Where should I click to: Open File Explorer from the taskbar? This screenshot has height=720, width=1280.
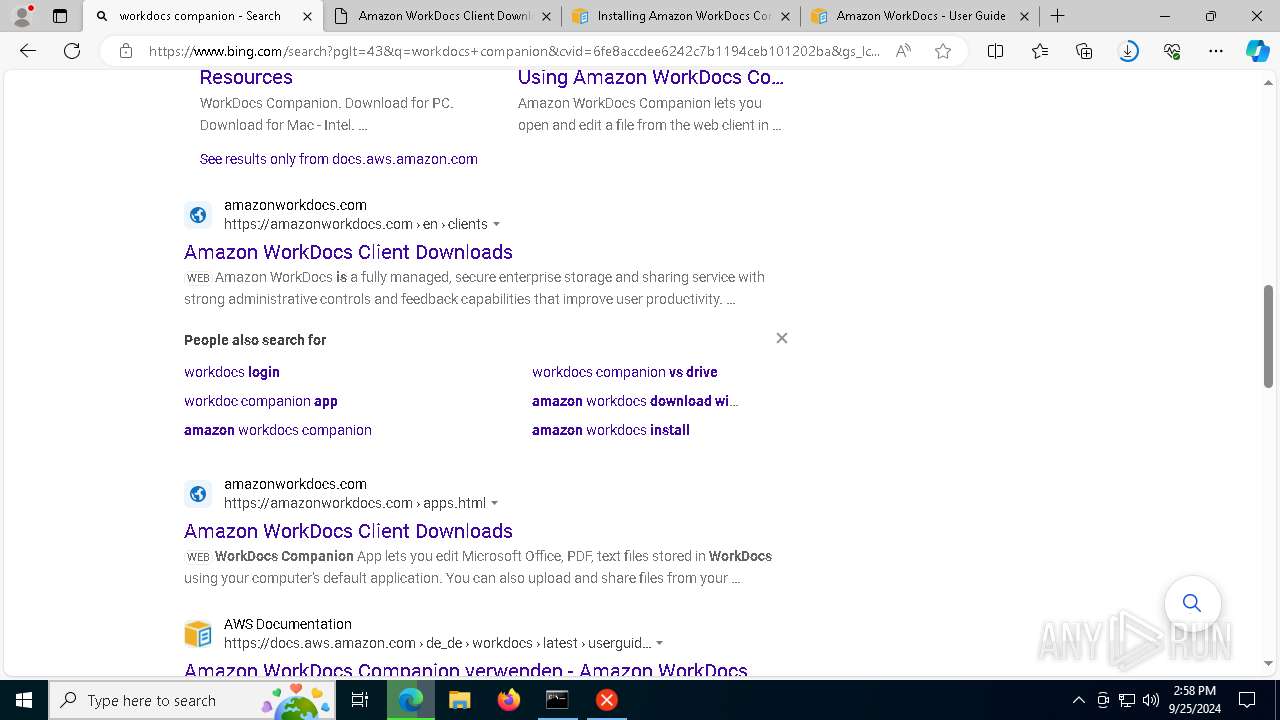(459, 700)
